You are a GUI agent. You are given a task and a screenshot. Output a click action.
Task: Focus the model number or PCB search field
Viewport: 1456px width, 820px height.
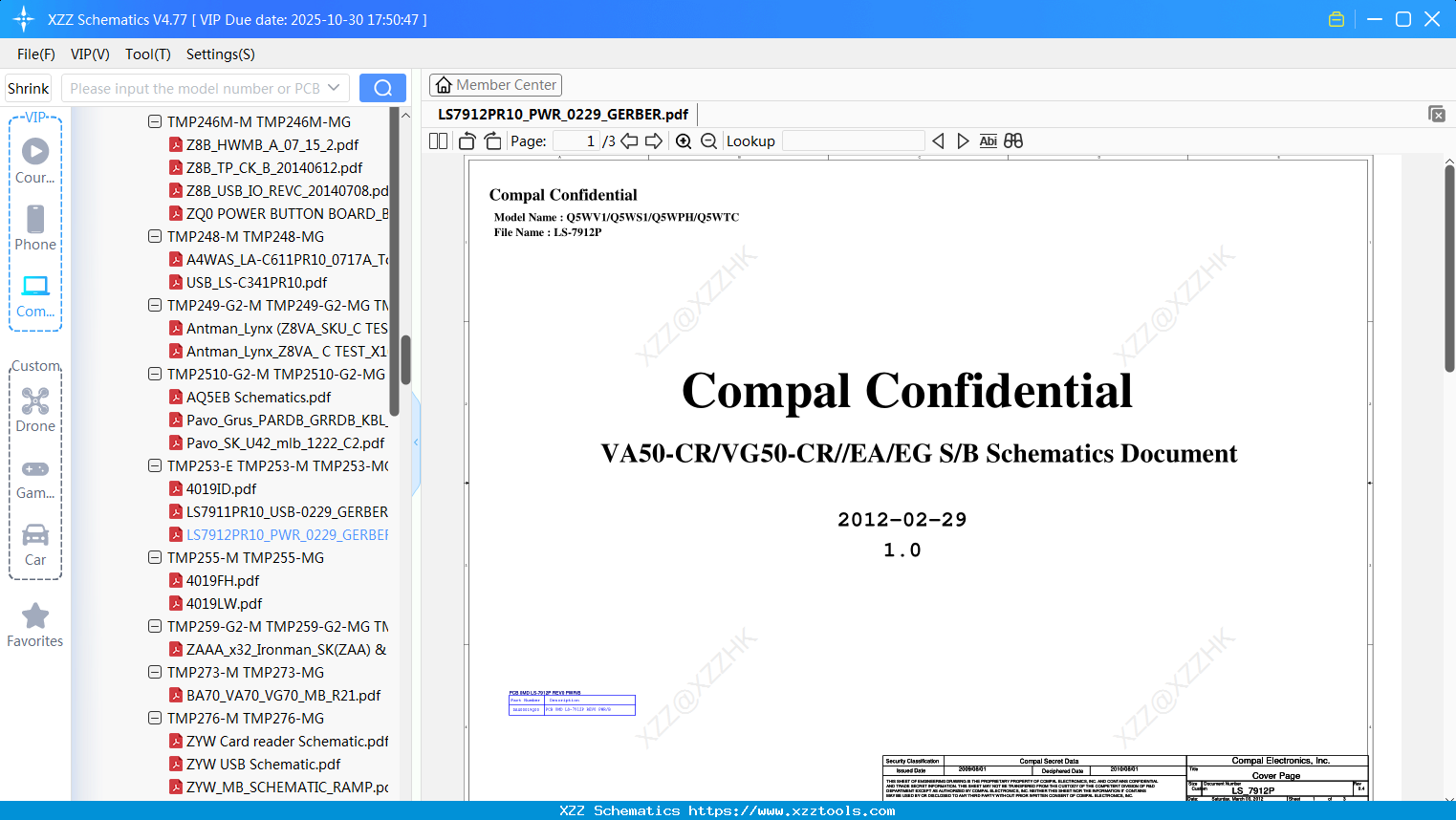pos(195,88)
